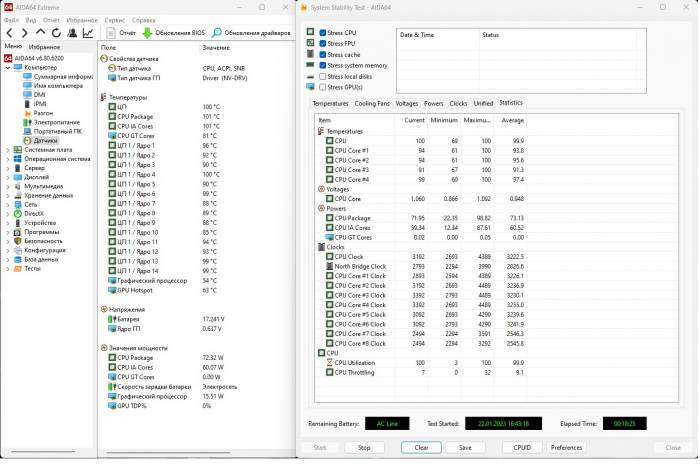Screen dimensions: 700x467
Task: Select DMI item in the tree
Action: (x=34, y=95)
